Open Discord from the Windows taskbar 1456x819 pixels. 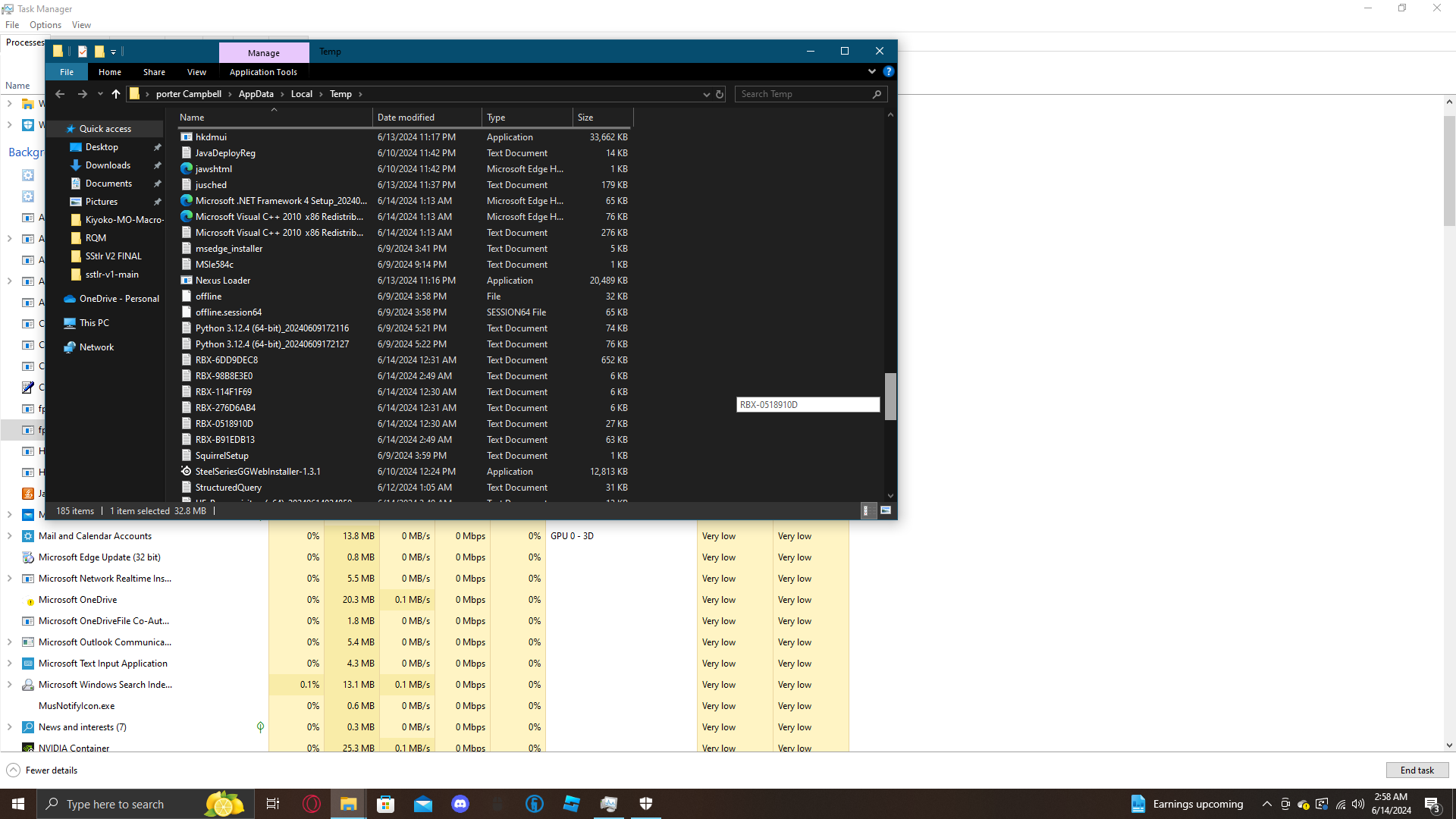460,804
